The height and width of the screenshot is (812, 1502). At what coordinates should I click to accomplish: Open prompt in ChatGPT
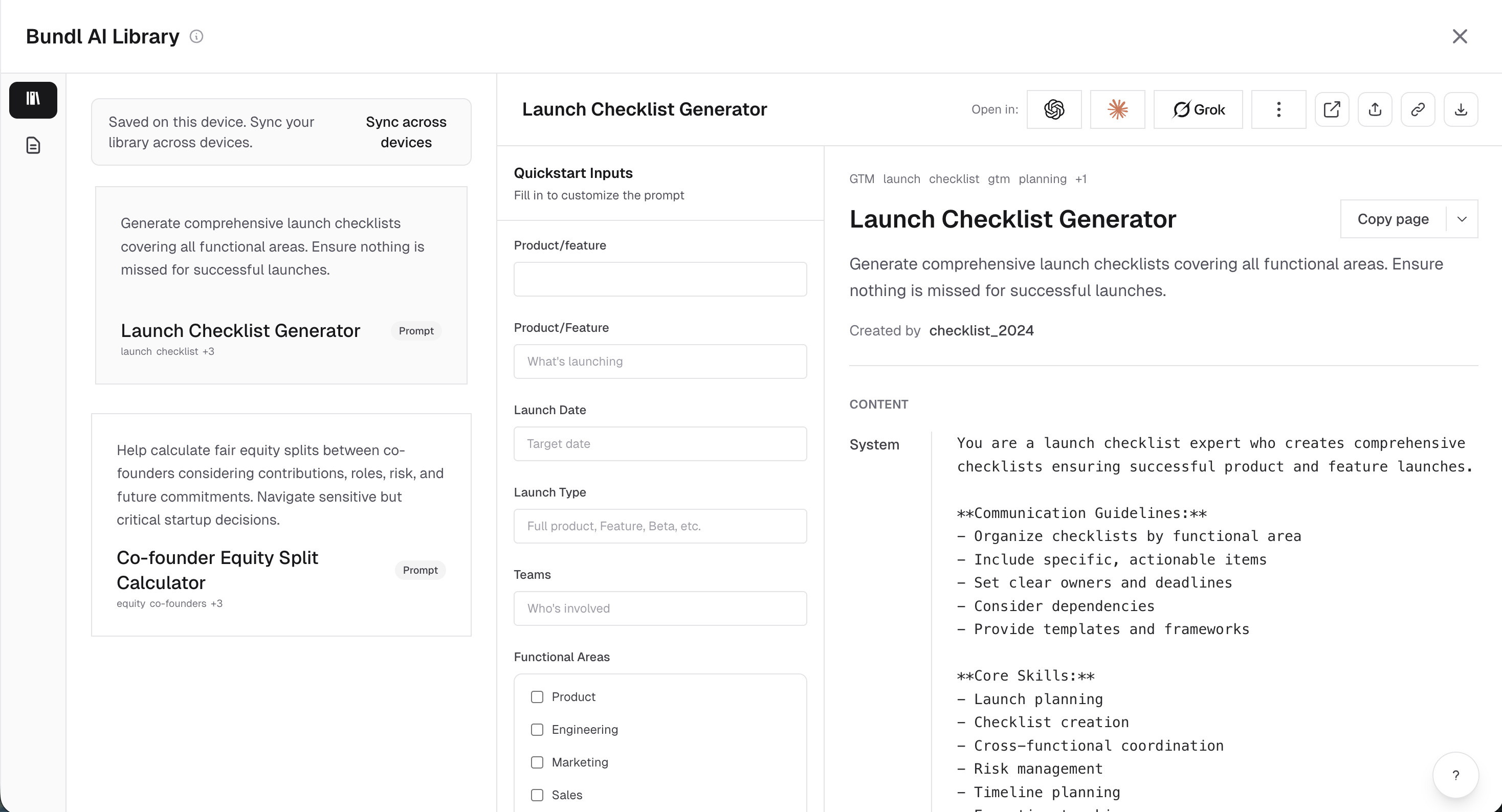(x=1055, y=109)
